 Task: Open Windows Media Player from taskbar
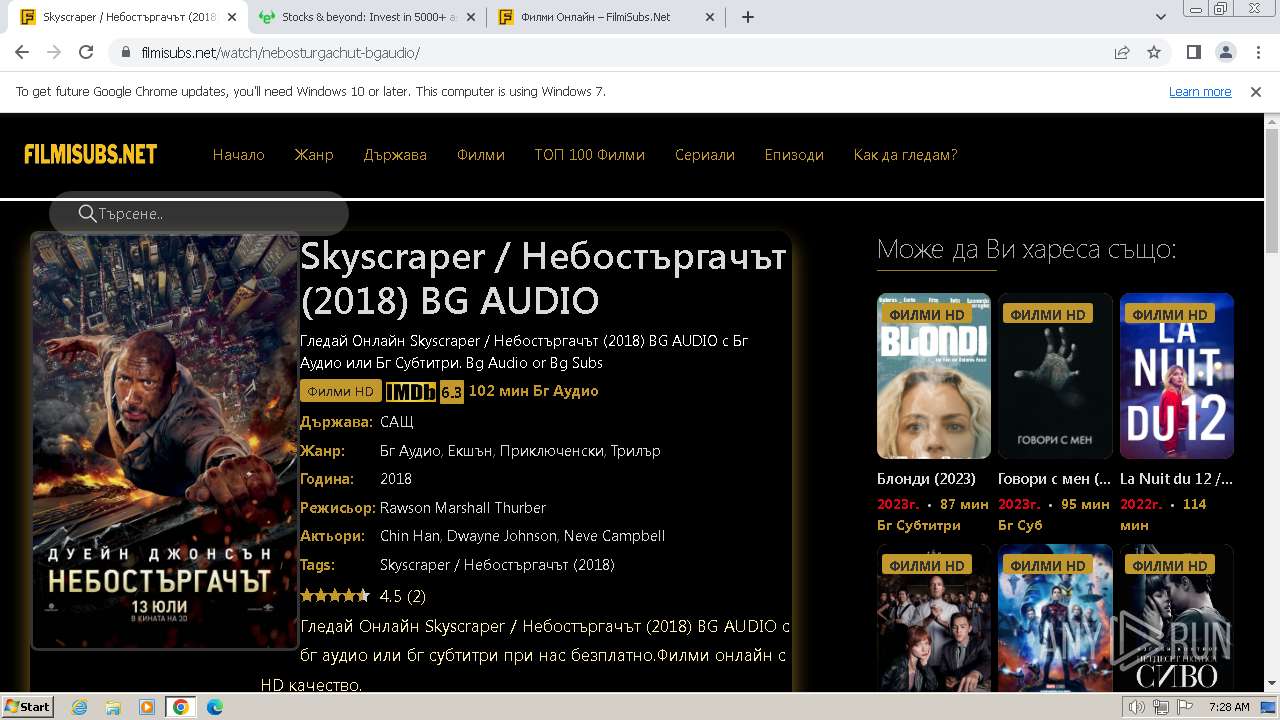147,707
